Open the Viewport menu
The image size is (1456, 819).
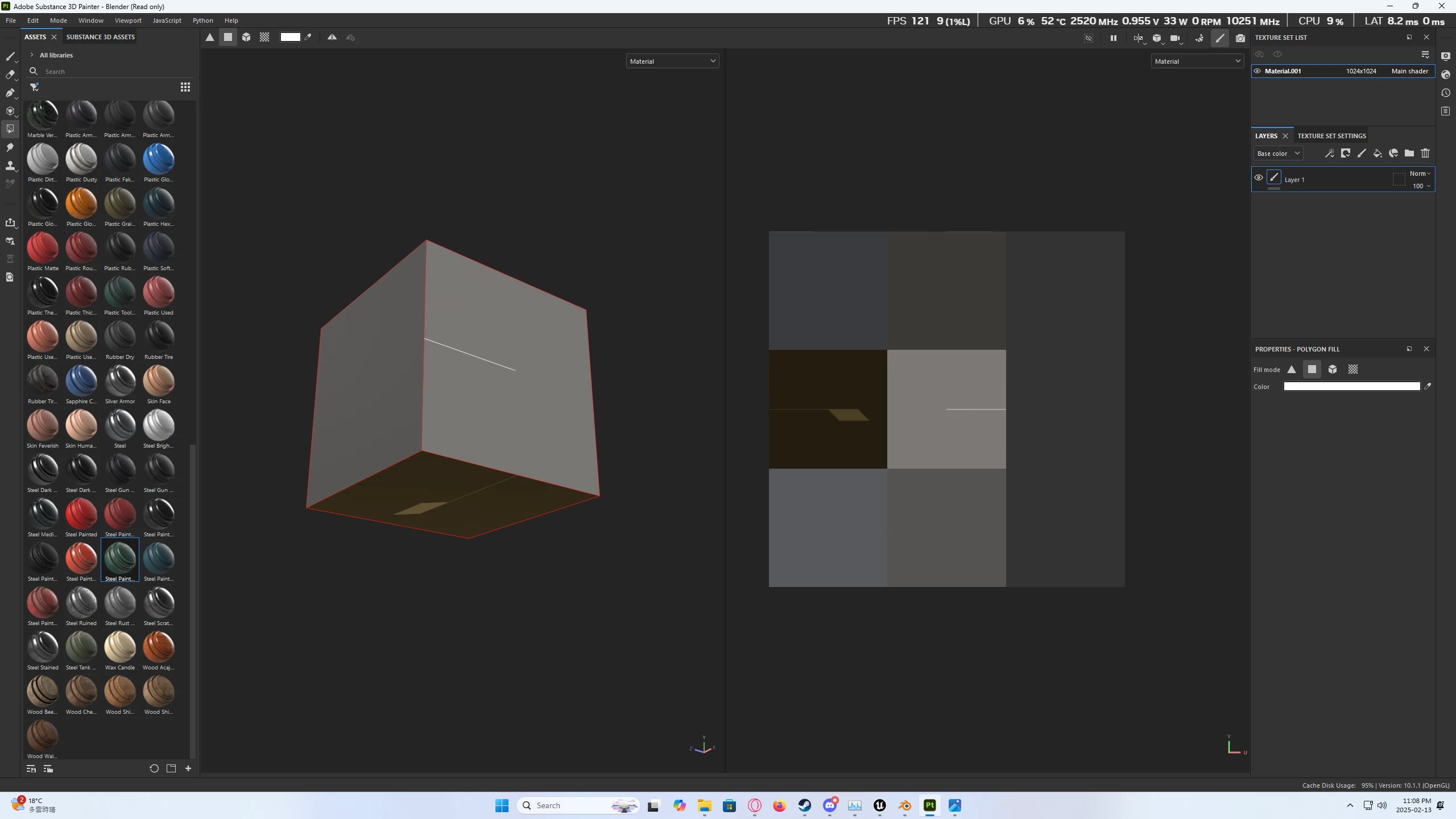pos(128,20)
